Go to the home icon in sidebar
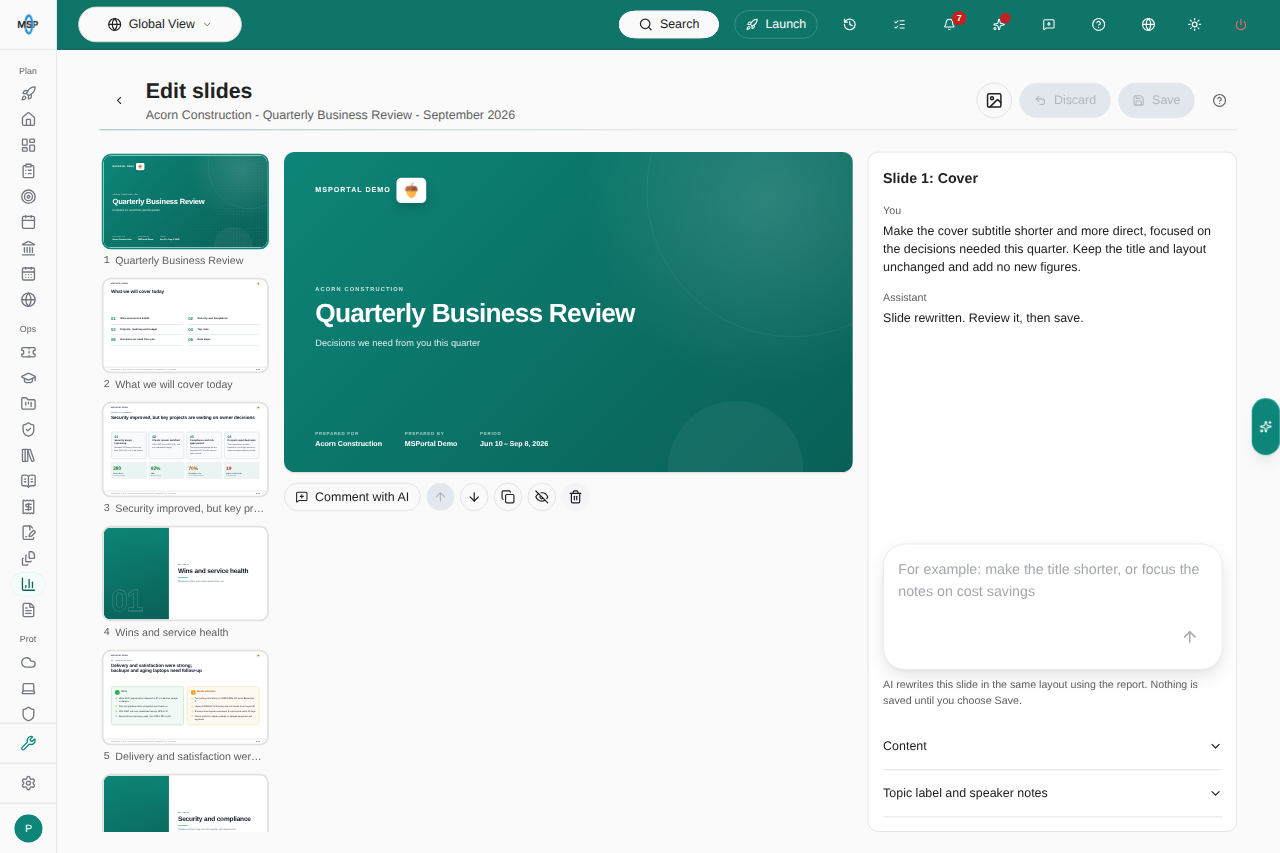1280x853 pixels. pos(28,119)
